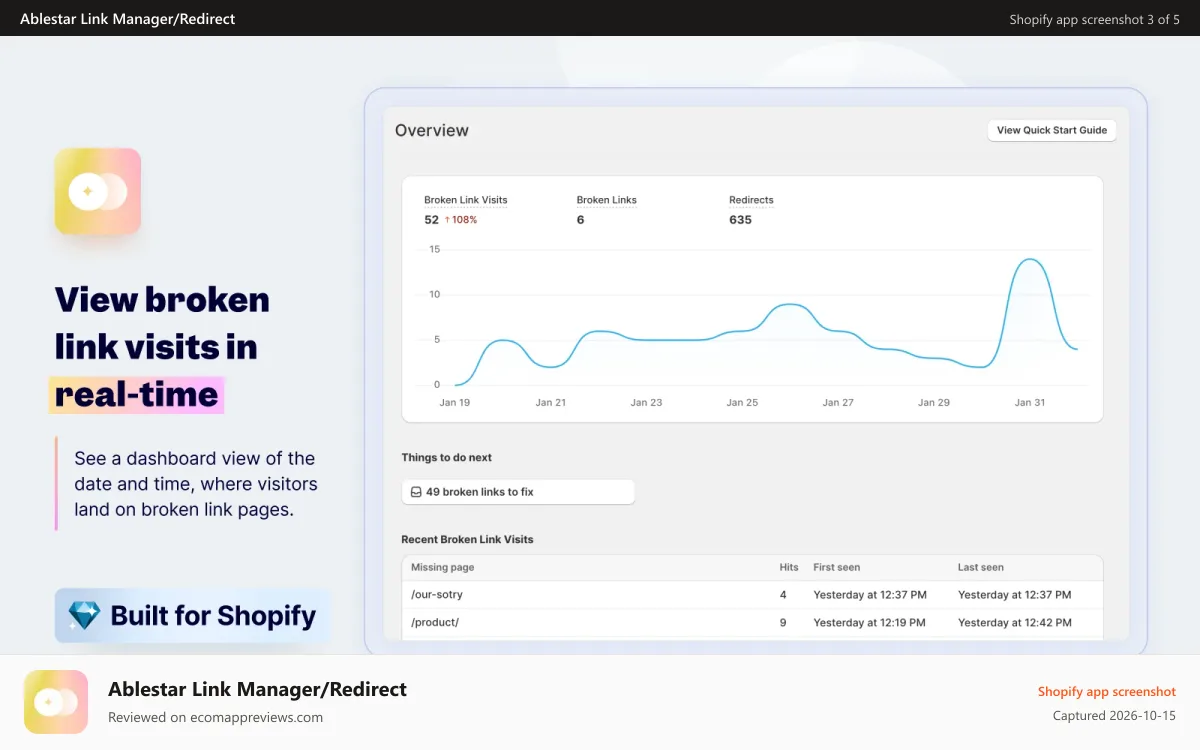The image size is (1200, 750).
Task: Click the large Ablestar logo above the headline
Action: tap(98, 191)
